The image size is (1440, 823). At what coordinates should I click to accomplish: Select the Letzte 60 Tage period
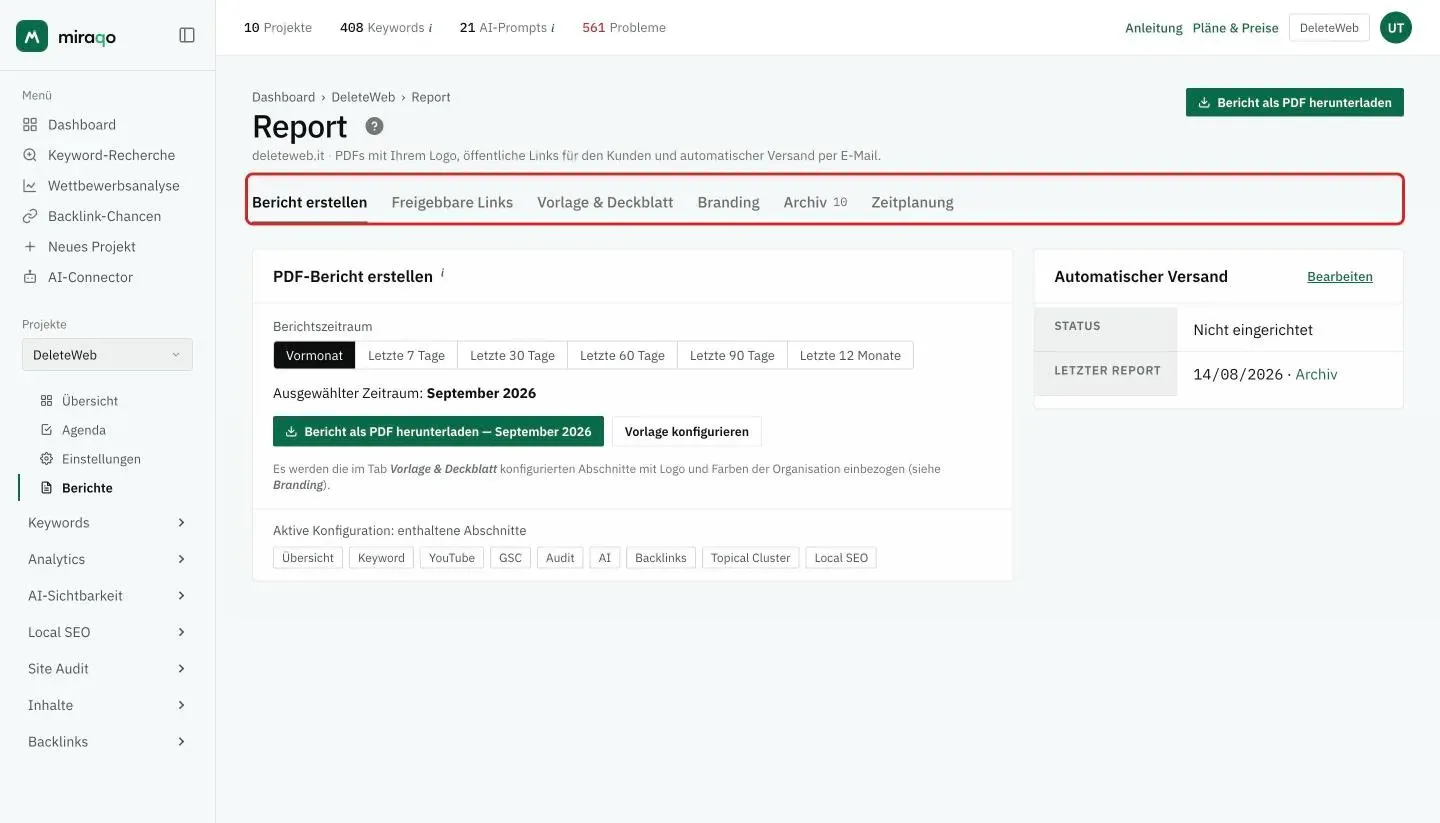[x=622, y=355]
